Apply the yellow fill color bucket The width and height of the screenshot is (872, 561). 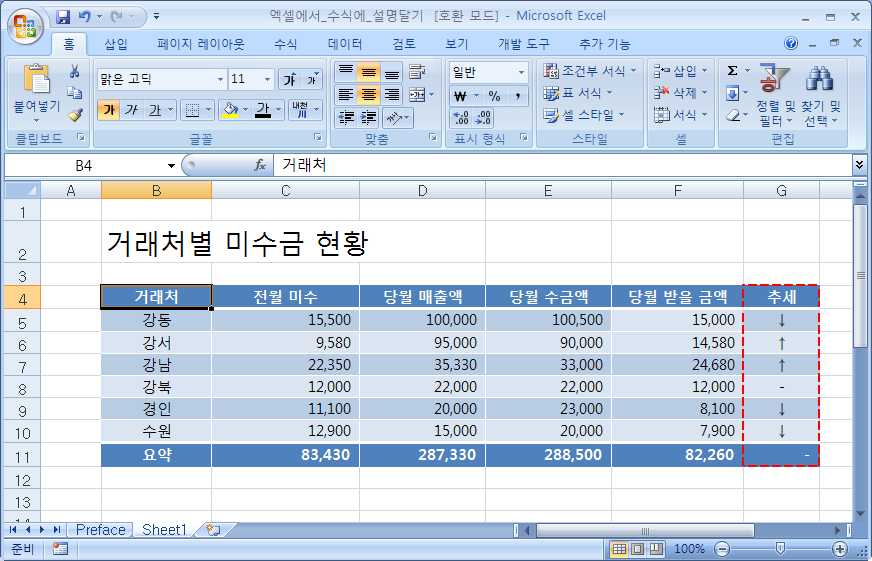pyautogui.click(x=230, y=110)
